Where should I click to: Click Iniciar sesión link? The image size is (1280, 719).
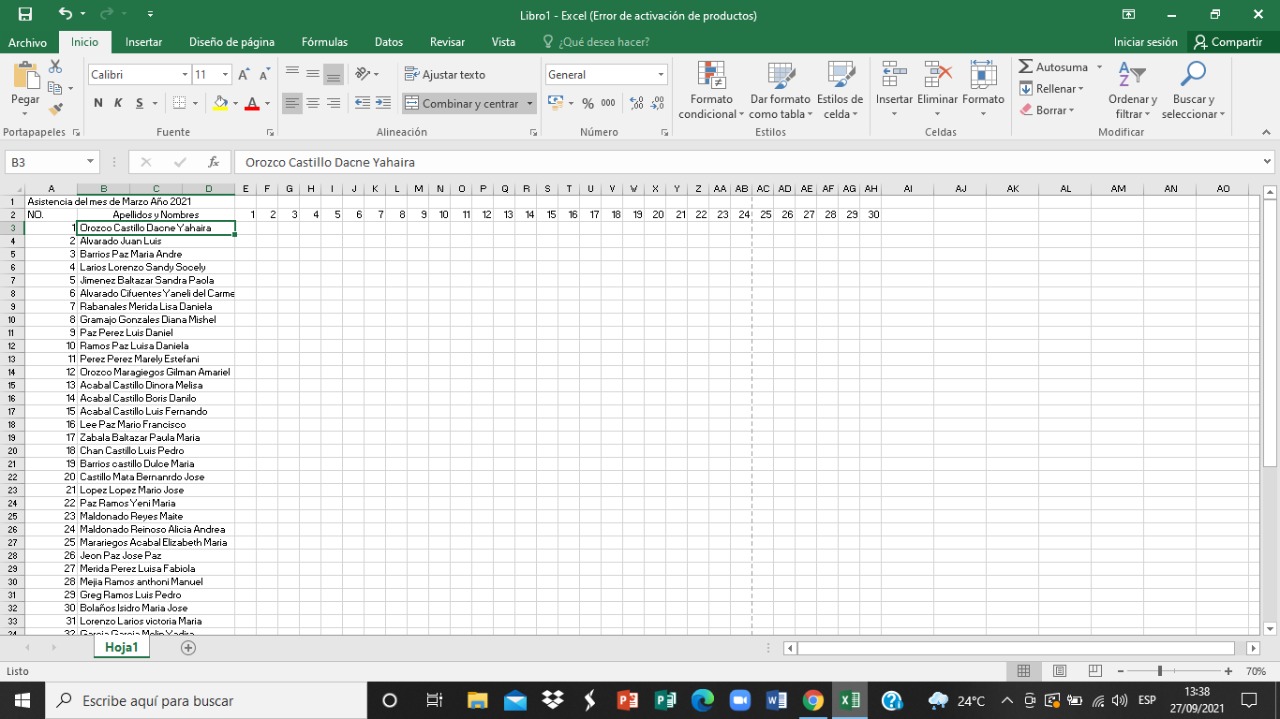point(1145,42)
